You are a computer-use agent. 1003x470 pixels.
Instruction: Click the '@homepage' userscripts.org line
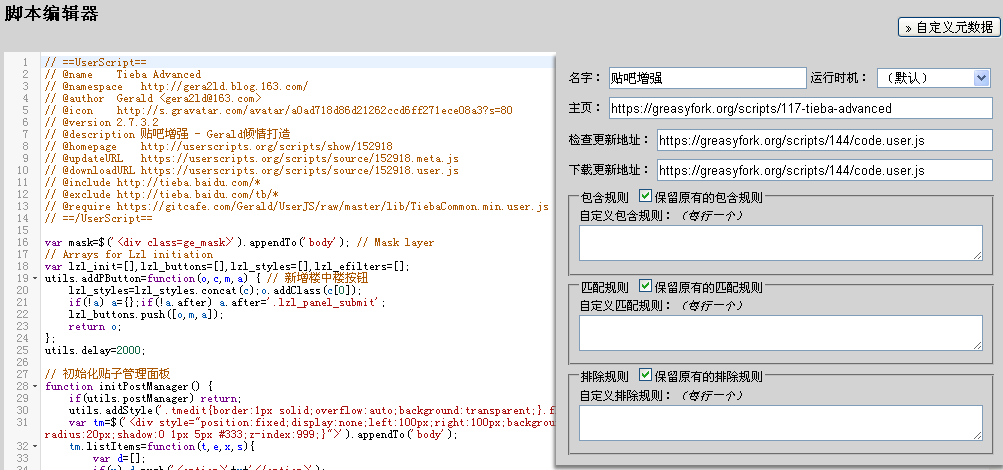click(x=219, y=146)
